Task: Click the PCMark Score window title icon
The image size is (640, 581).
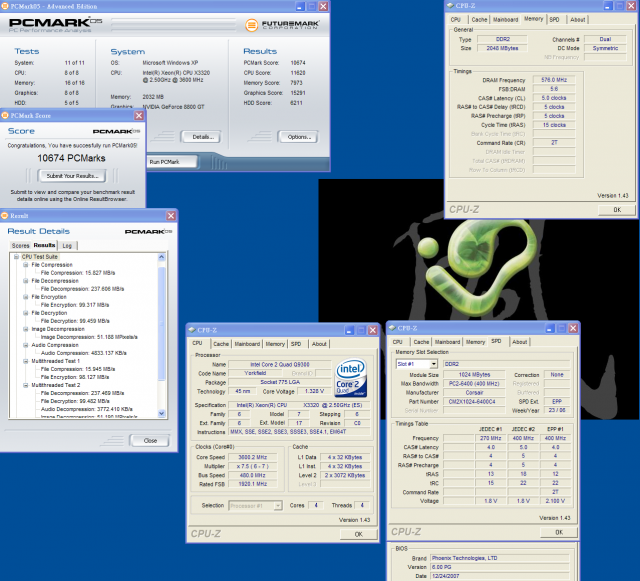Action: [x=5, y=116]
